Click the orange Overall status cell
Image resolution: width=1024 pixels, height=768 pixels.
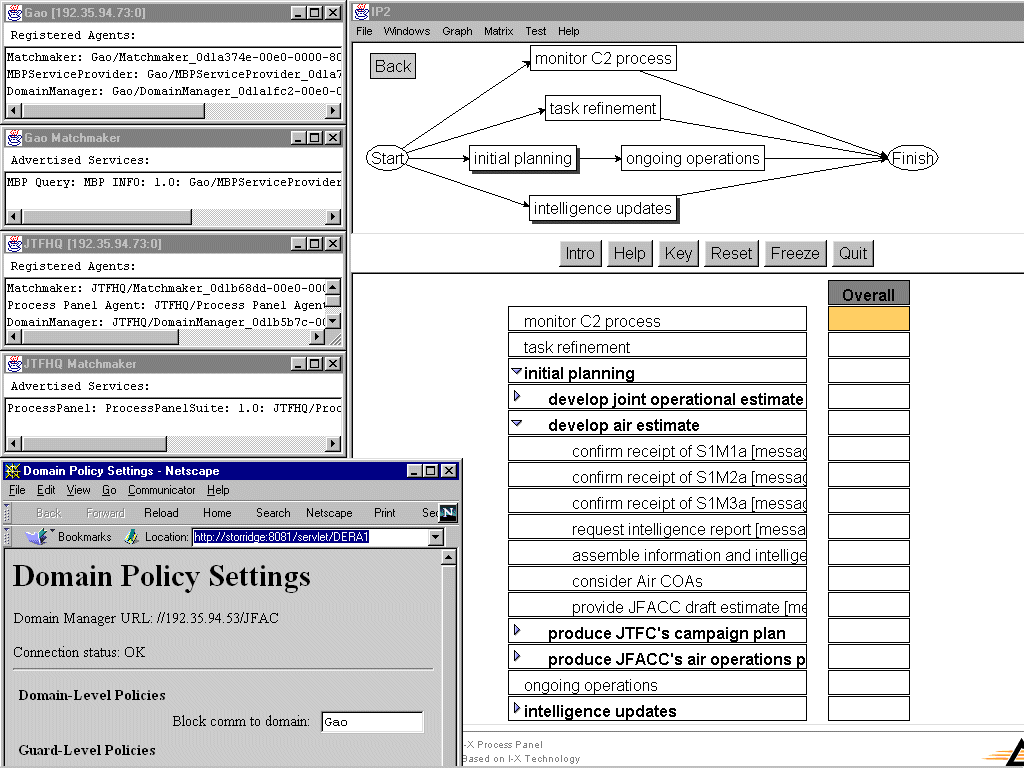coord(868,319)
